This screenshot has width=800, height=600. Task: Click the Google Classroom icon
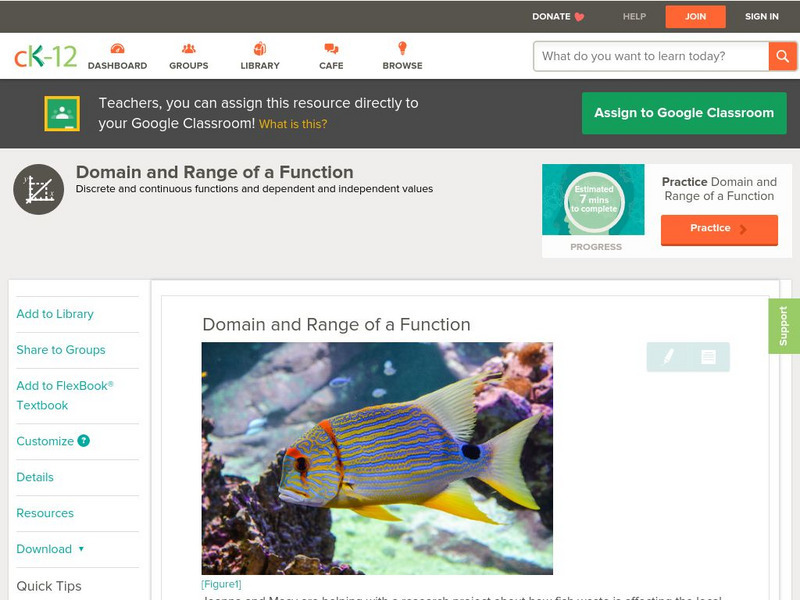pos(62,113)
